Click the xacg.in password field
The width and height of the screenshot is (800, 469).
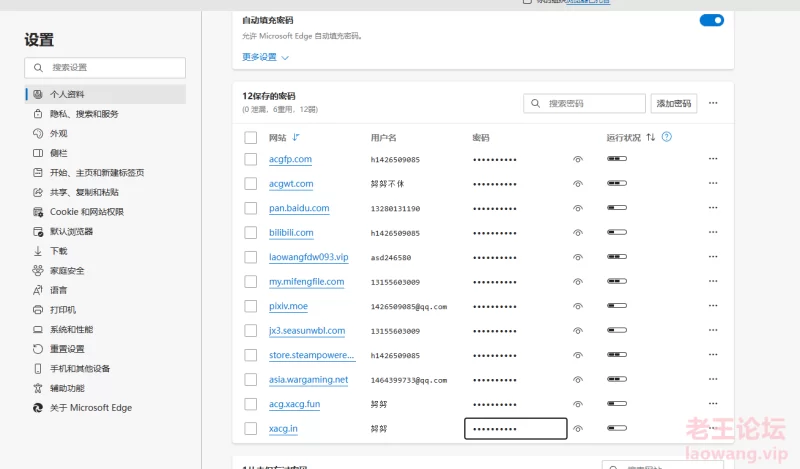coord(515,429)
